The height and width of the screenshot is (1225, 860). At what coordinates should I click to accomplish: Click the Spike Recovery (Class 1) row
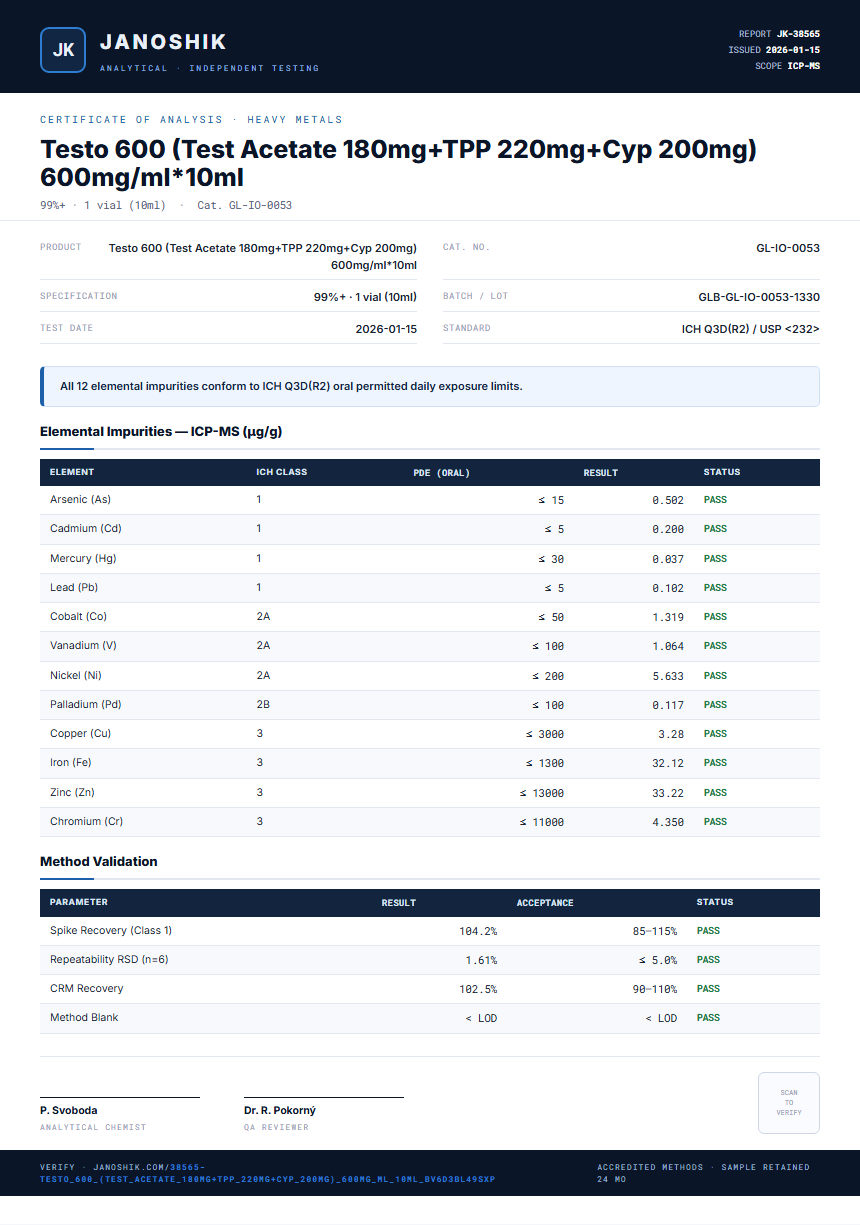click(x=430, y=931)
